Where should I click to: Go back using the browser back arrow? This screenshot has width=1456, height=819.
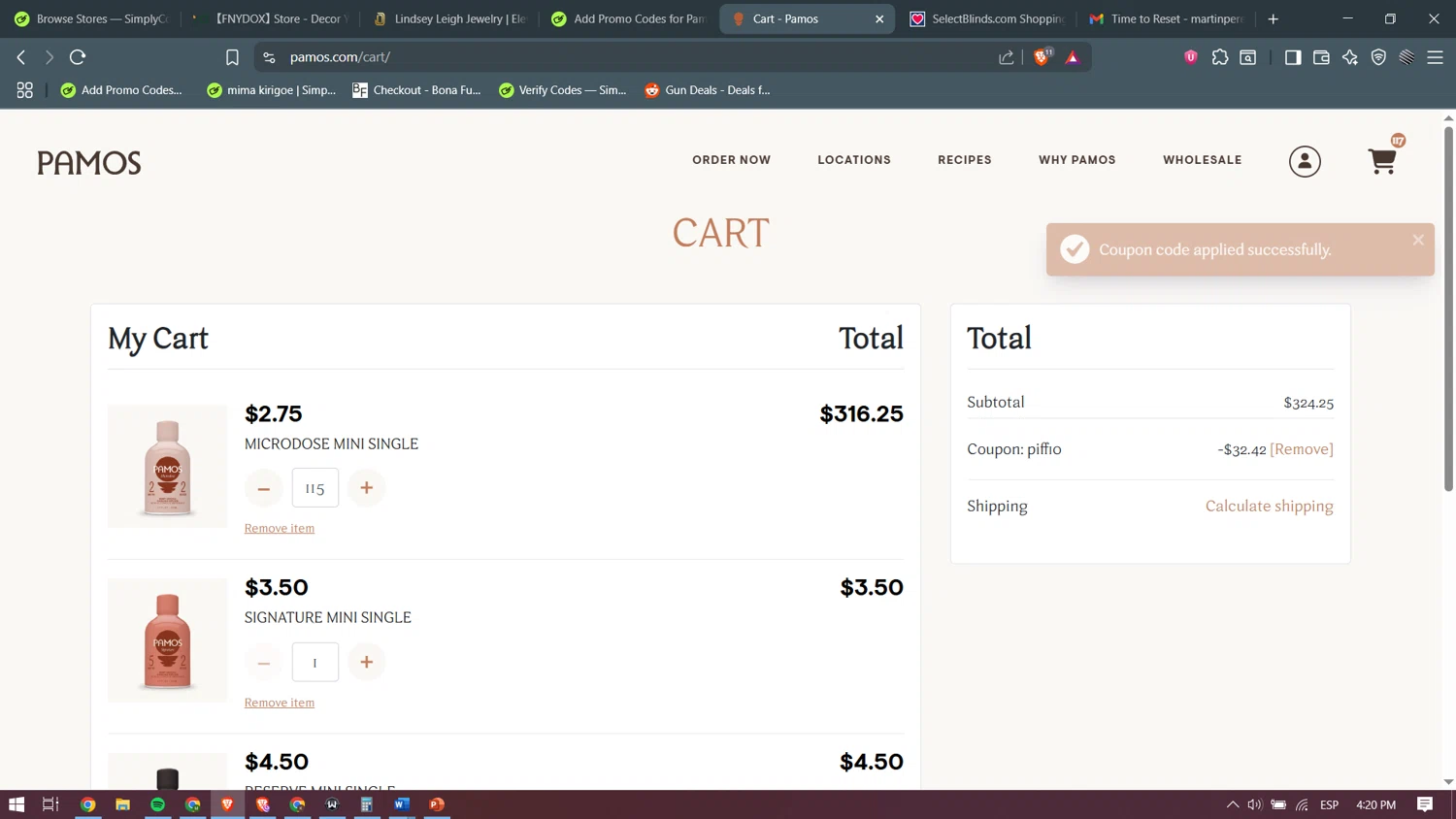[21, 57]
